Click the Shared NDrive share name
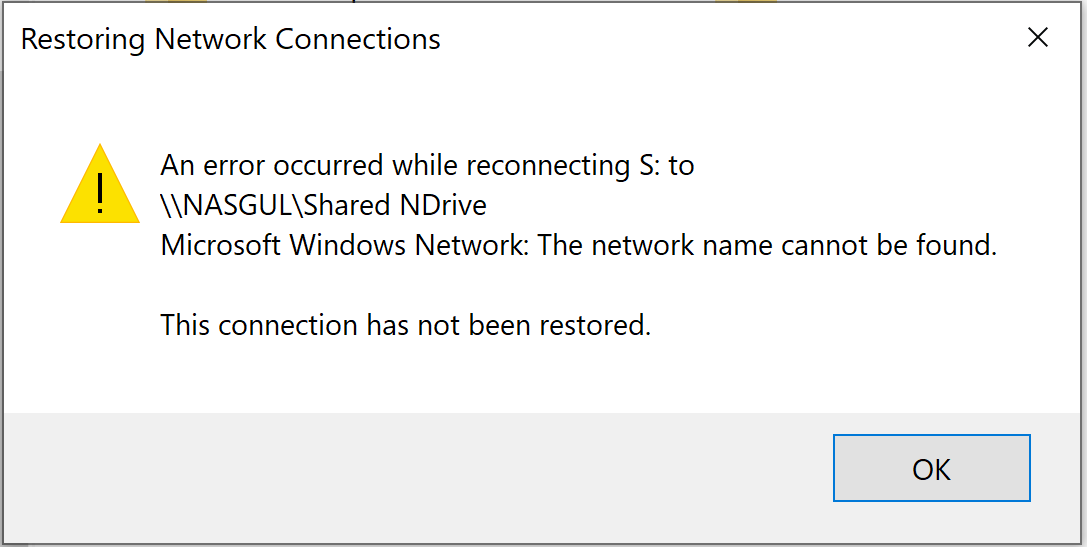The width and height of the screenshot is (1087, 547). coord(395,205)
